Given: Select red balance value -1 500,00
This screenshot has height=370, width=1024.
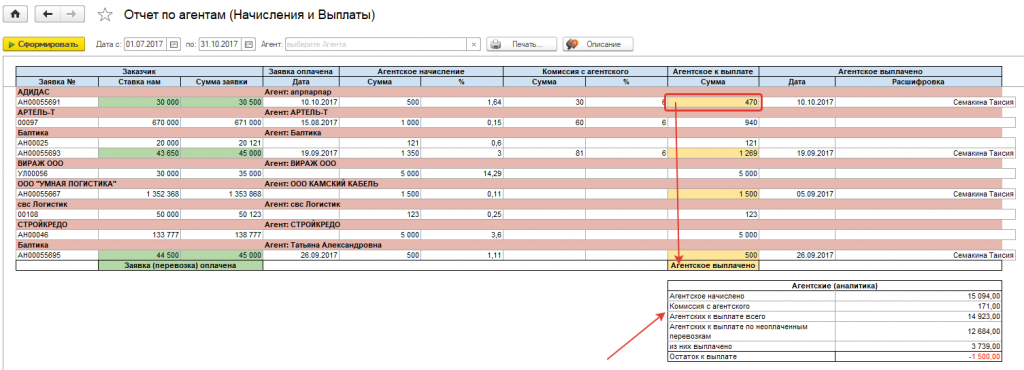Looking at the screenshot, I should pos(918,357).
